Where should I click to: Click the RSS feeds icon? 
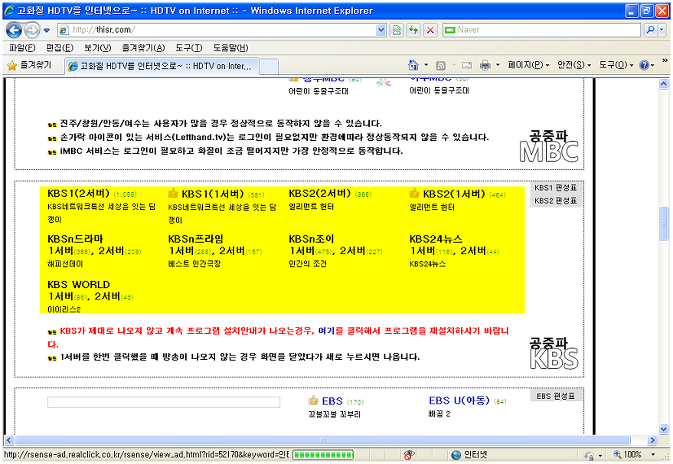click(x=441, y=66)
